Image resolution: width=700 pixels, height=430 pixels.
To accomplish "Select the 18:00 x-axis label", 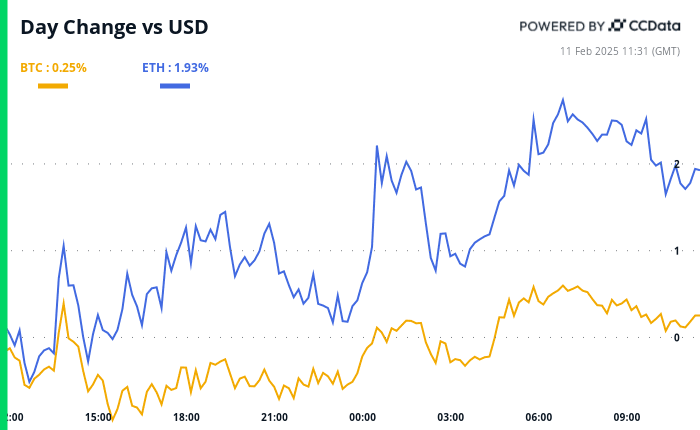I will (186, 417).
